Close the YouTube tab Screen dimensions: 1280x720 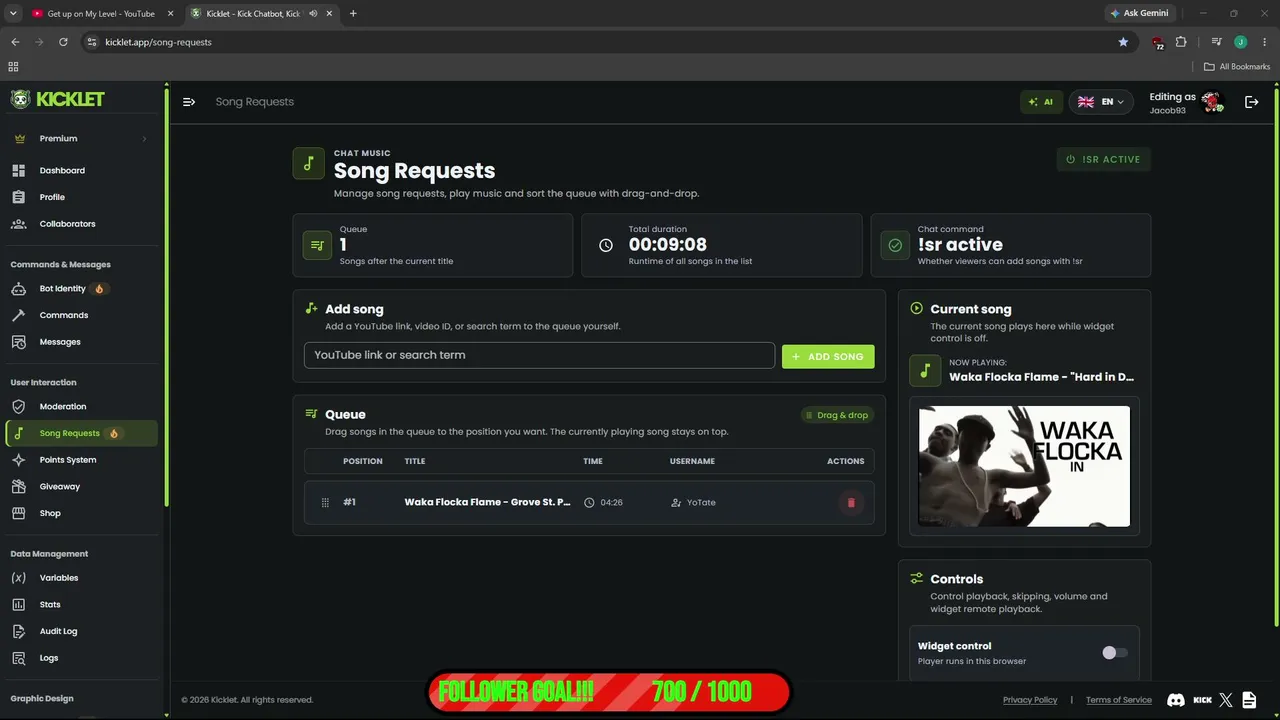coord(169,14)
